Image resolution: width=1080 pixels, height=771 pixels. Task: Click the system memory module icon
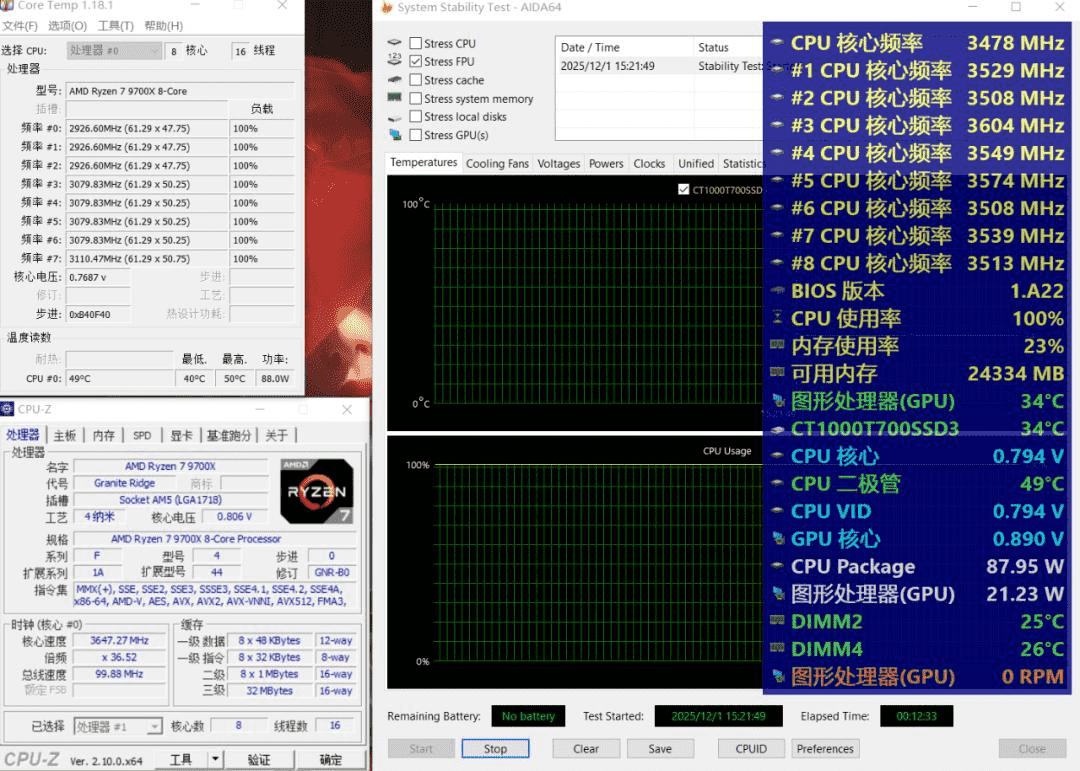(394, 98)
